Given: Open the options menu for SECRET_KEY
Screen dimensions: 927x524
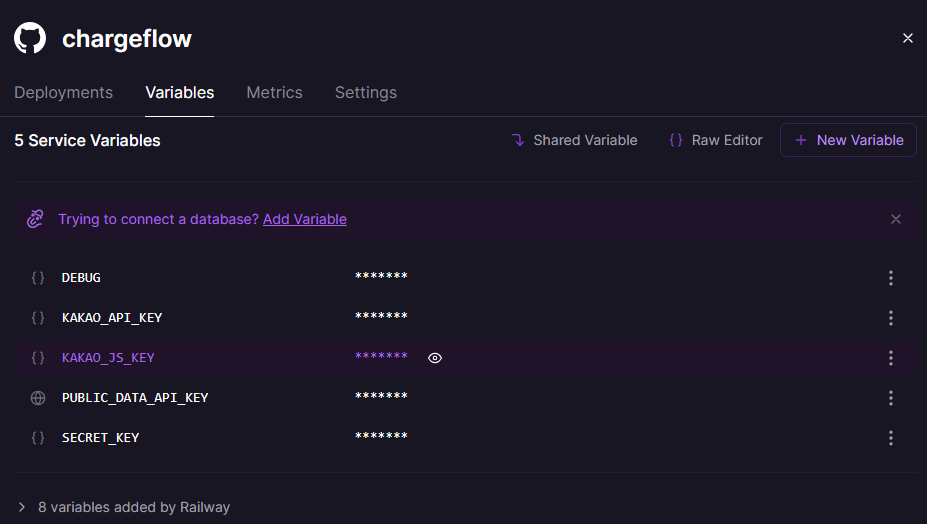Looking at the screenshot, I should point(890,438).
